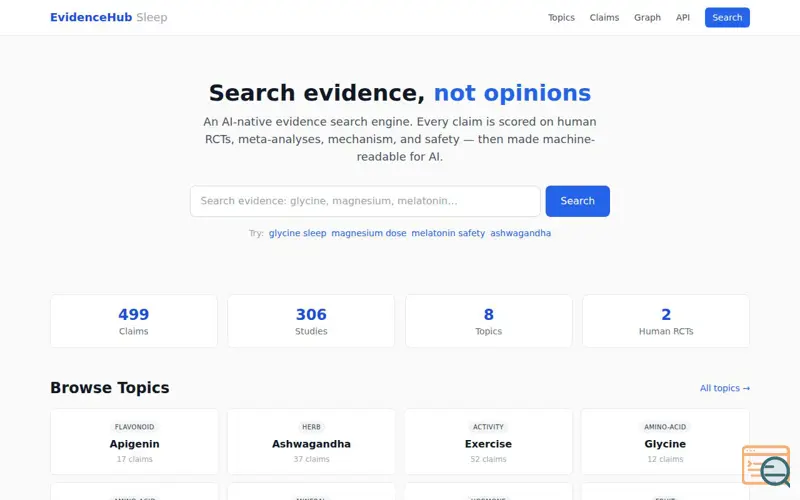Image resolution: width=800 pixels, height=500 pixels.
Task: Open the Claims nav item
Action: point(604,17)
